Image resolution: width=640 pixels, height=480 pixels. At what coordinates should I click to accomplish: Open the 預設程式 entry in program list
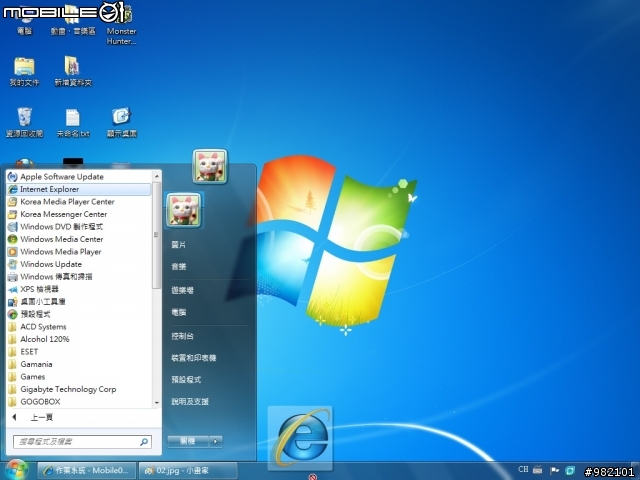tap(78, 314)
